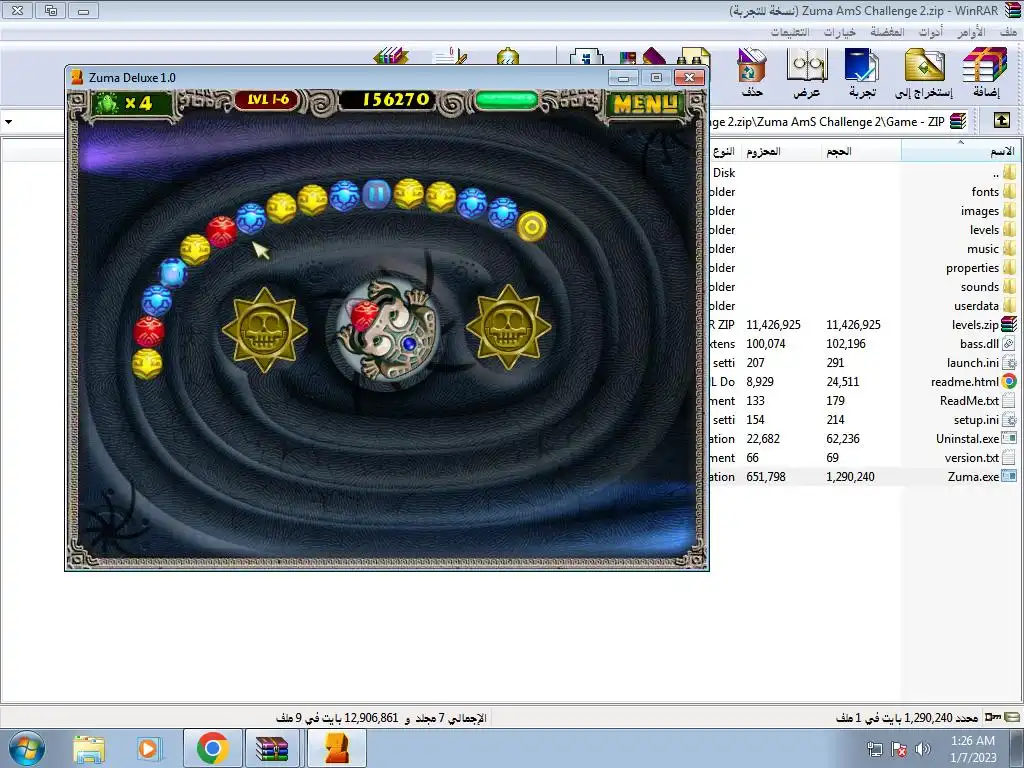Click the إضافة (Add) toolbar icon in WinRAR
The width and height of the screenshot is (1024, 768).
pos(985,72)
